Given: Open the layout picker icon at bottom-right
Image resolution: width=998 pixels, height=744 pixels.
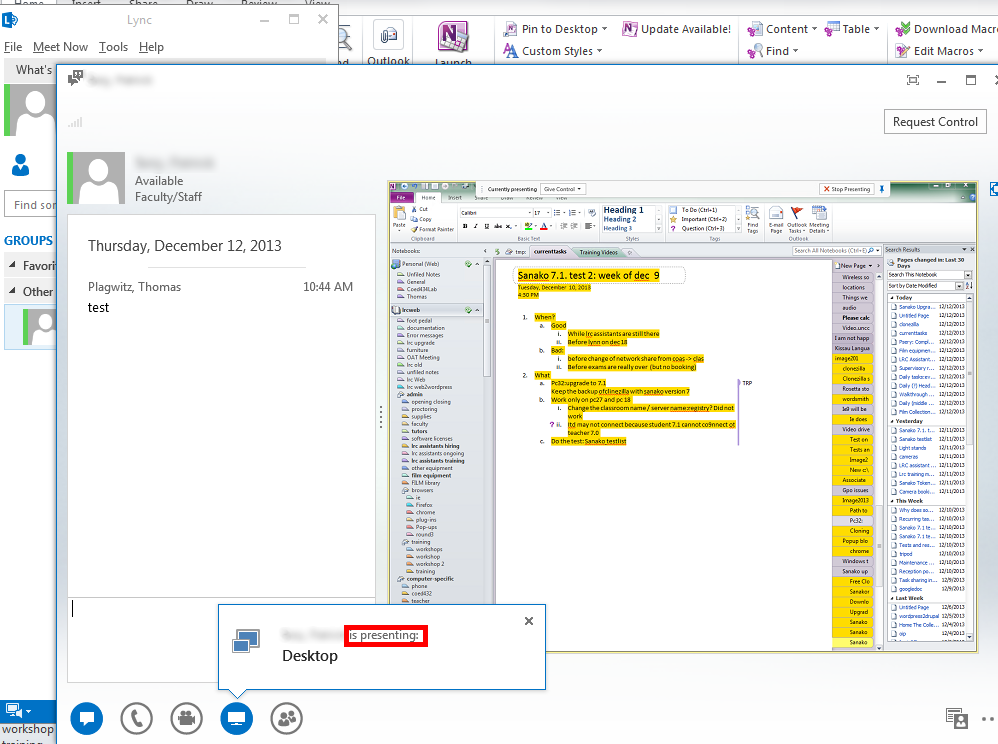Looking at the screenshot, I should (x=956, y=718).
